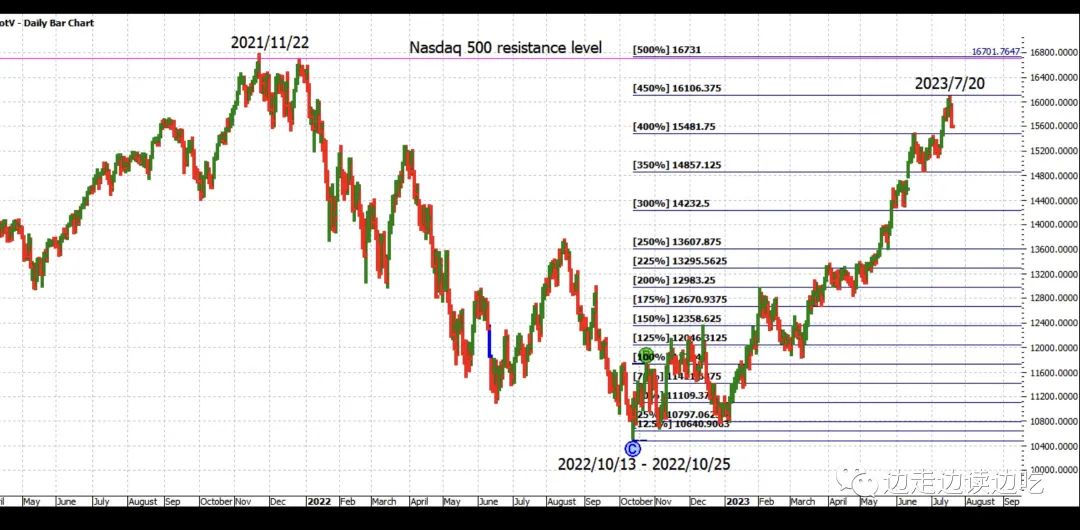Screen dimensions: 1080x530
Task: Click the "11200.0000" price axis value
Action: coord(1054,397)
